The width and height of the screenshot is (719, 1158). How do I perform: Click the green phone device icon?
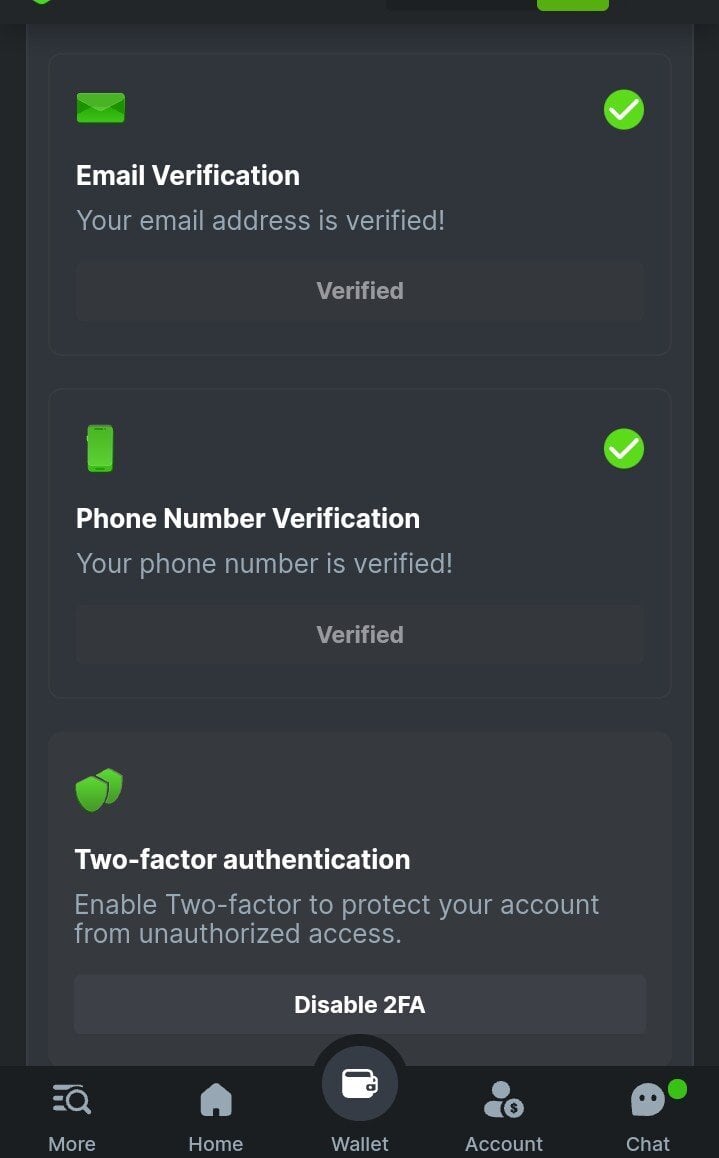coord(100,448)
